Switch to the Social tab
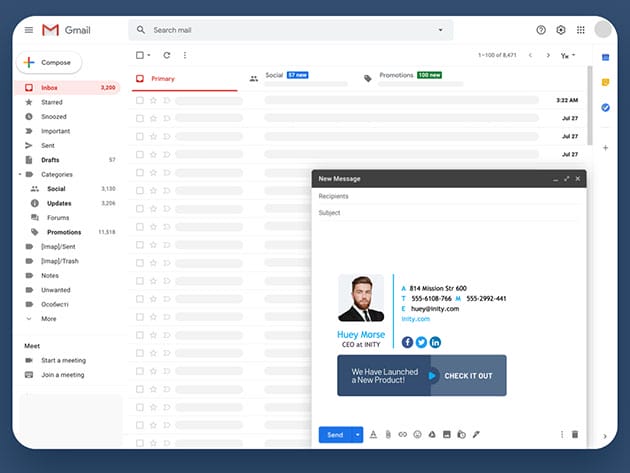Screen dimensions: 630x473 pos(274,76)
